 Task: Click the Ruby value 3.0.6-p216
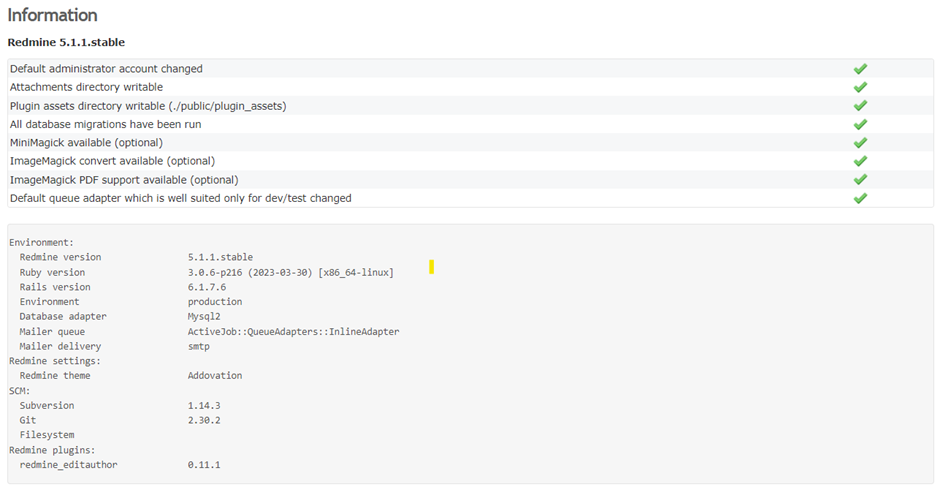coord(291,272)
